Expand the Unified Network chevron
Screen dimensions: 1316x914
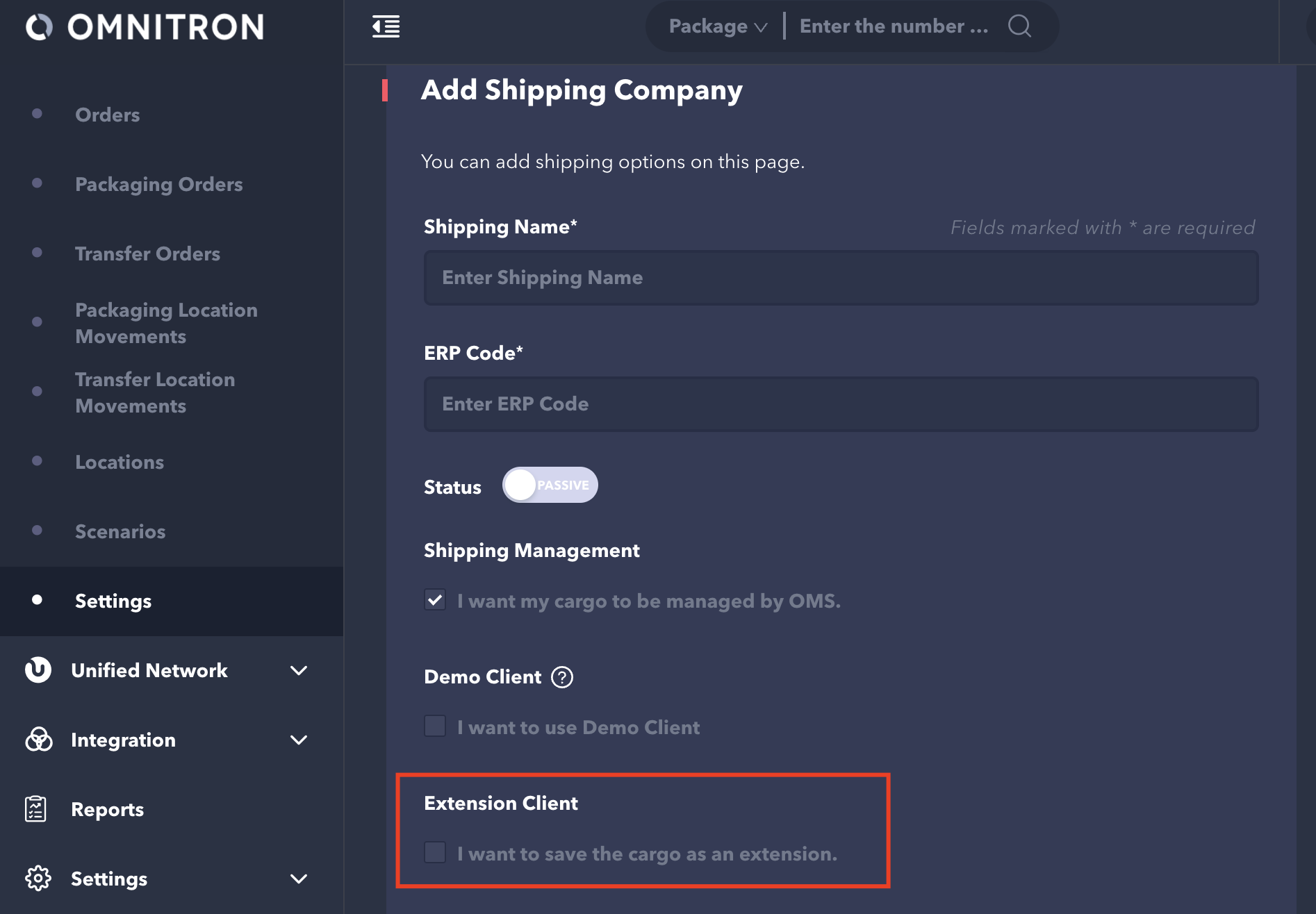coord(299,670)
